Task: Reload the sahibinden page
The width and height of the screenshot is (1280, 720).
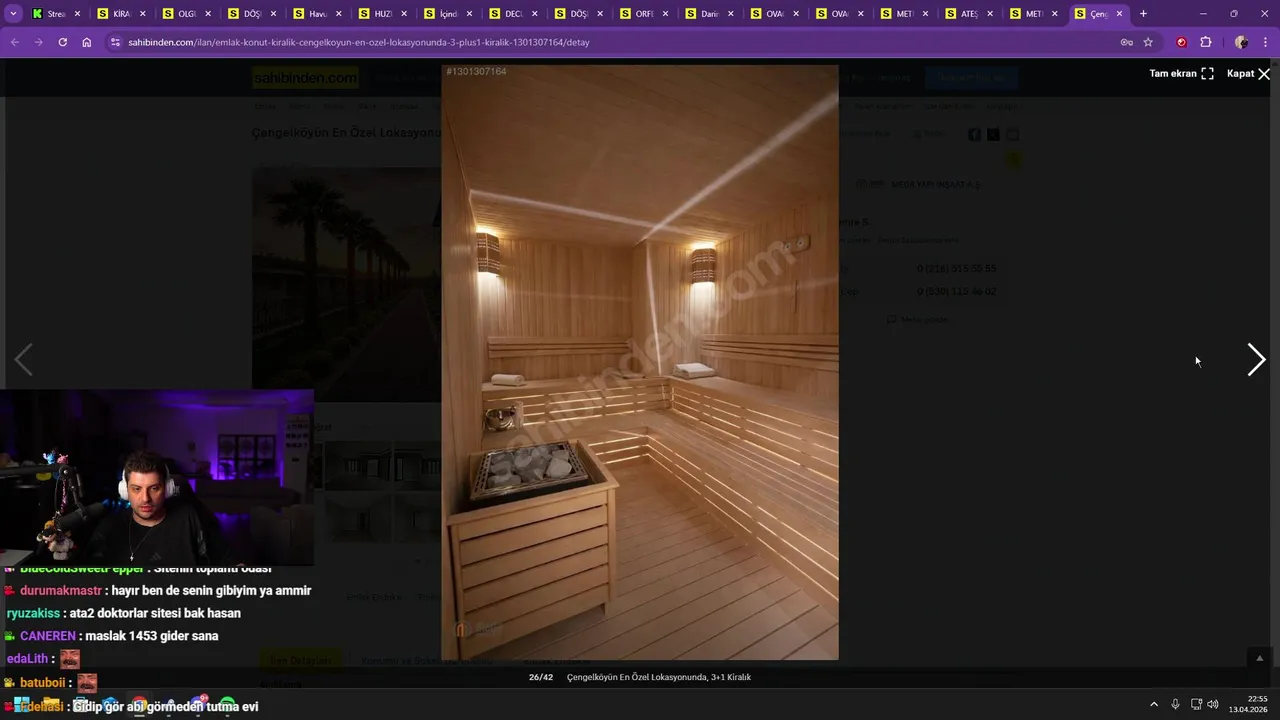Action: (x=62, y=42)
